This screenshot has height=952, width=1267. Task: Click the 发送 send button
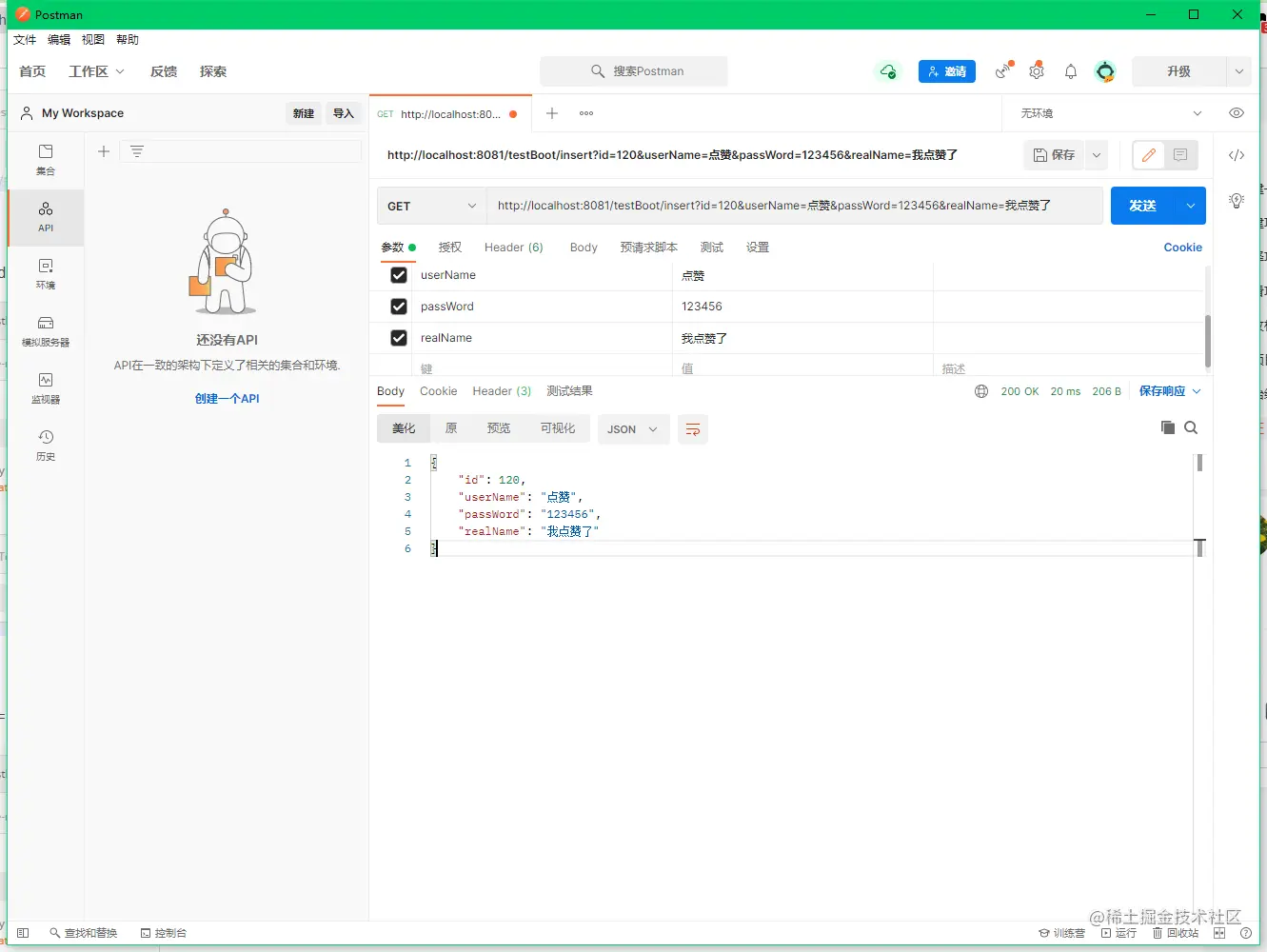pyautogui.click(x=1143, y=206)
